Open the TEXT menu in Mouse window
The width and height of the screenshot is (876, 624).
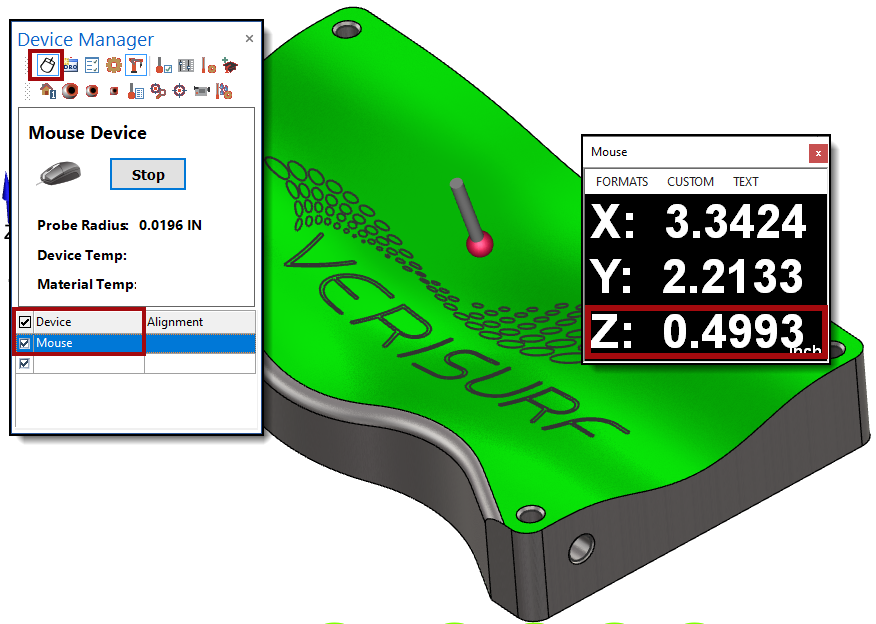point(746,182)
